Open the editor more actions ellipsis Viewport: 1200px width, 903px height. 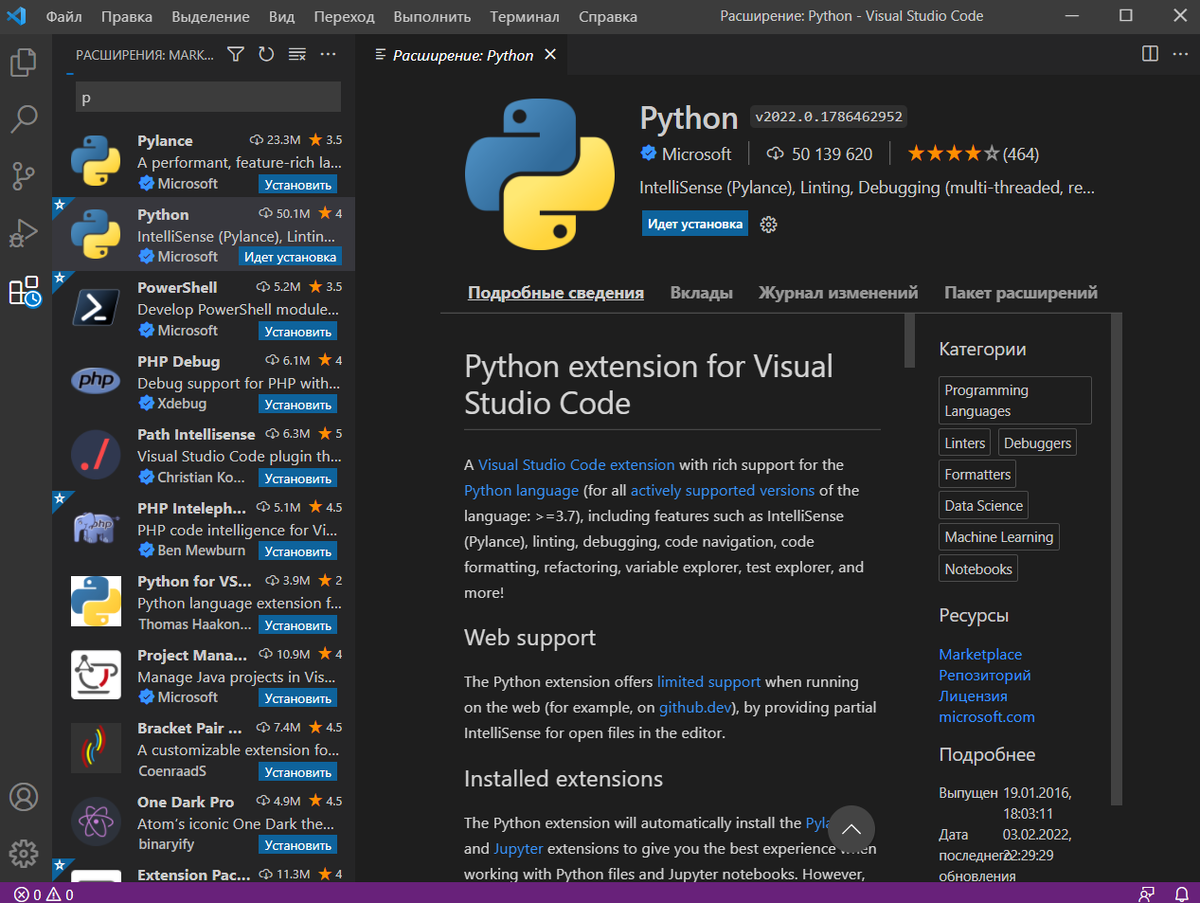[1180, 54]
